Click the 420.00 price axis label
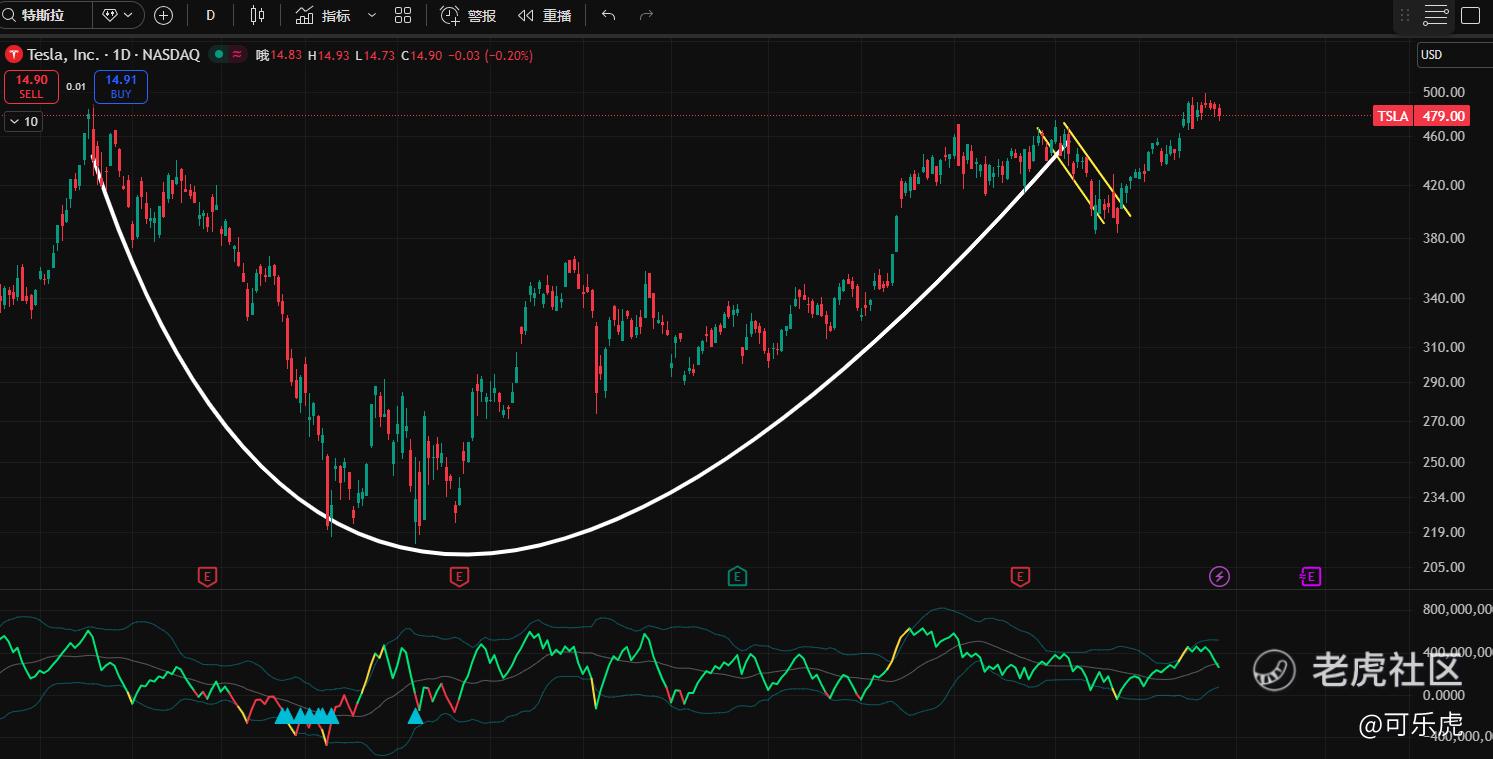The image size is (1493, 759). [1444, 185]
